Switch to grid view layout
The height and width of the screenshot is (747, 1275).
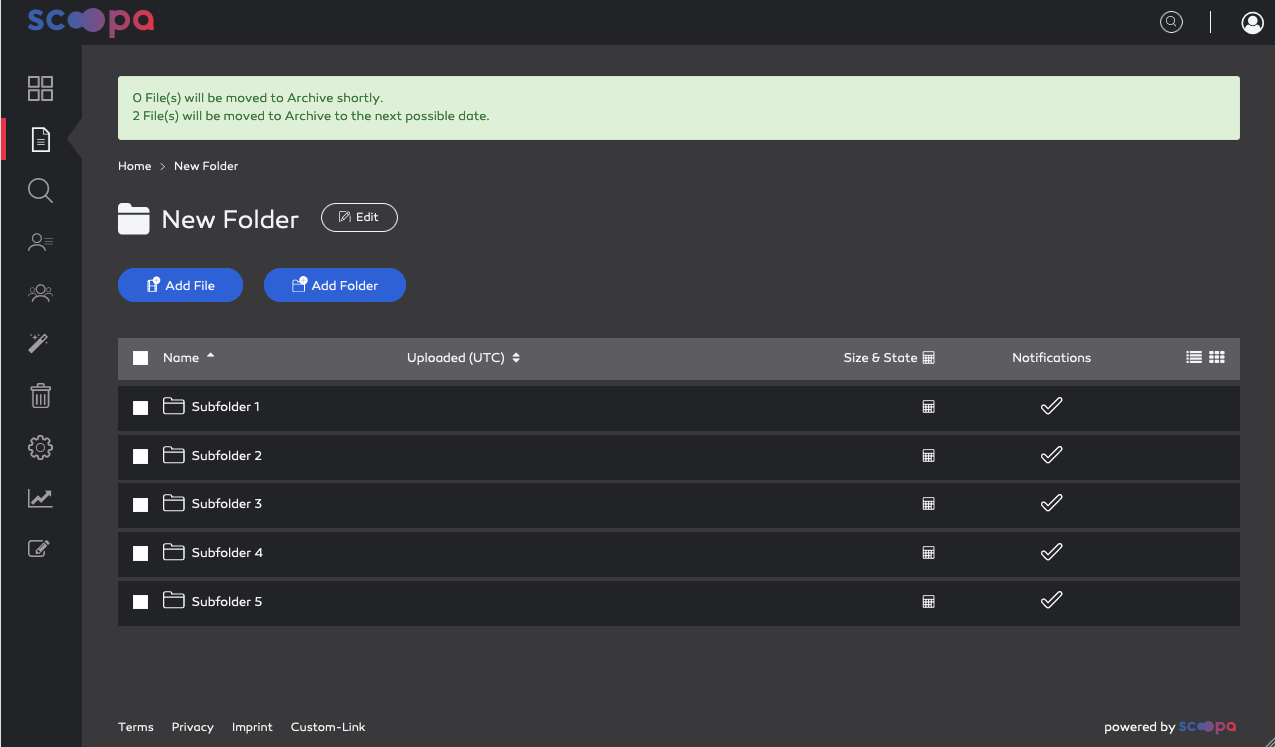[x=1217, y=357]
